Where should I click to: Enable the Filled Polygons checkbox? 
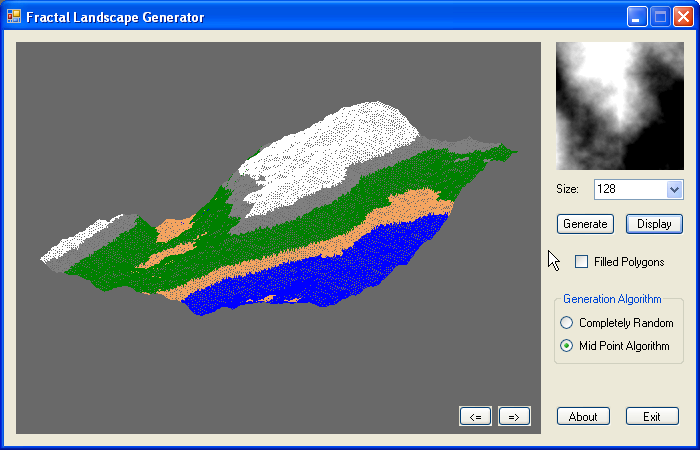point(581,262)
